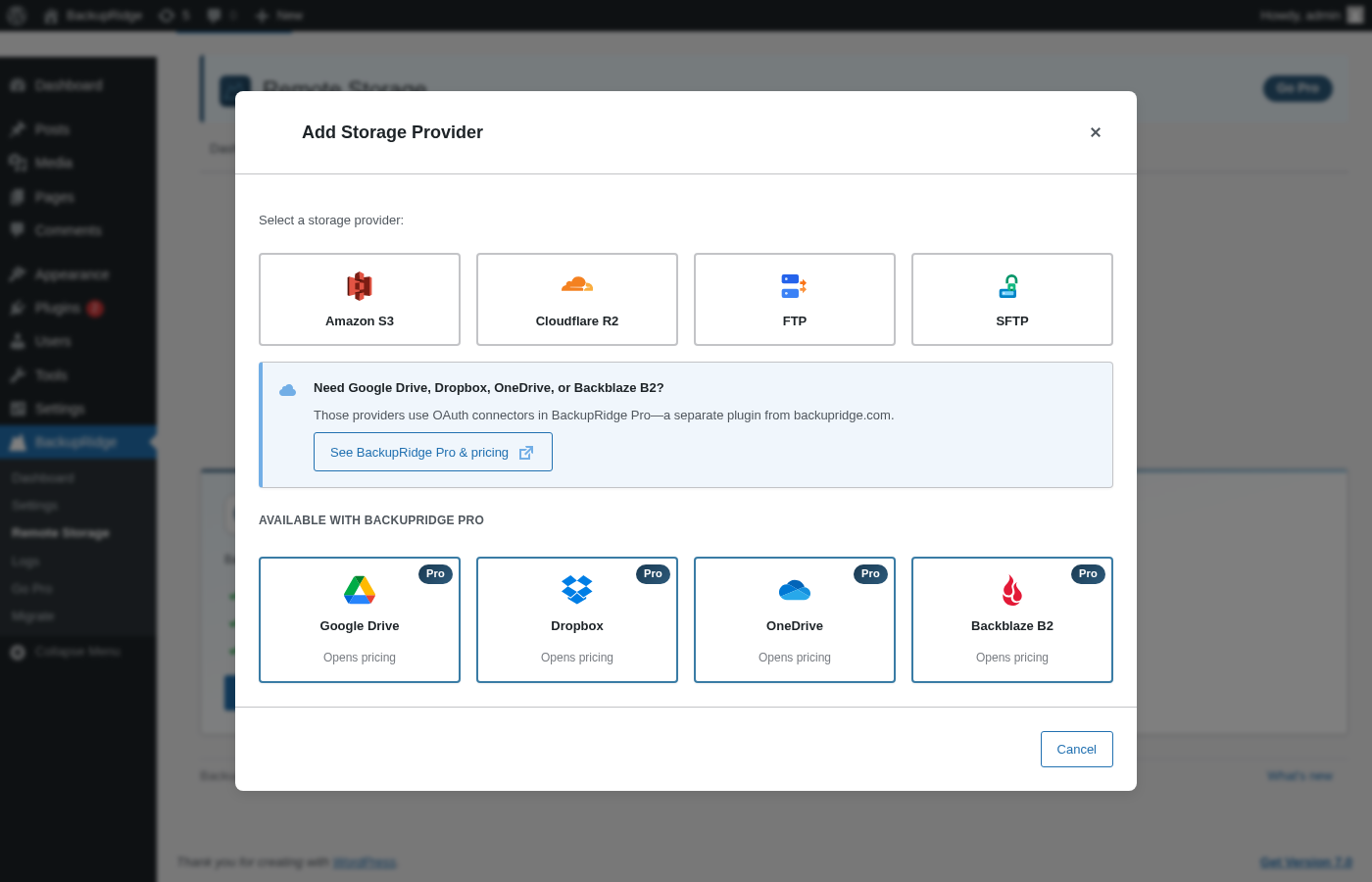Viewport: 1372px width, 882px height.
Task: Click 'Select a storage provider:' label
Action: coord(331,220)
